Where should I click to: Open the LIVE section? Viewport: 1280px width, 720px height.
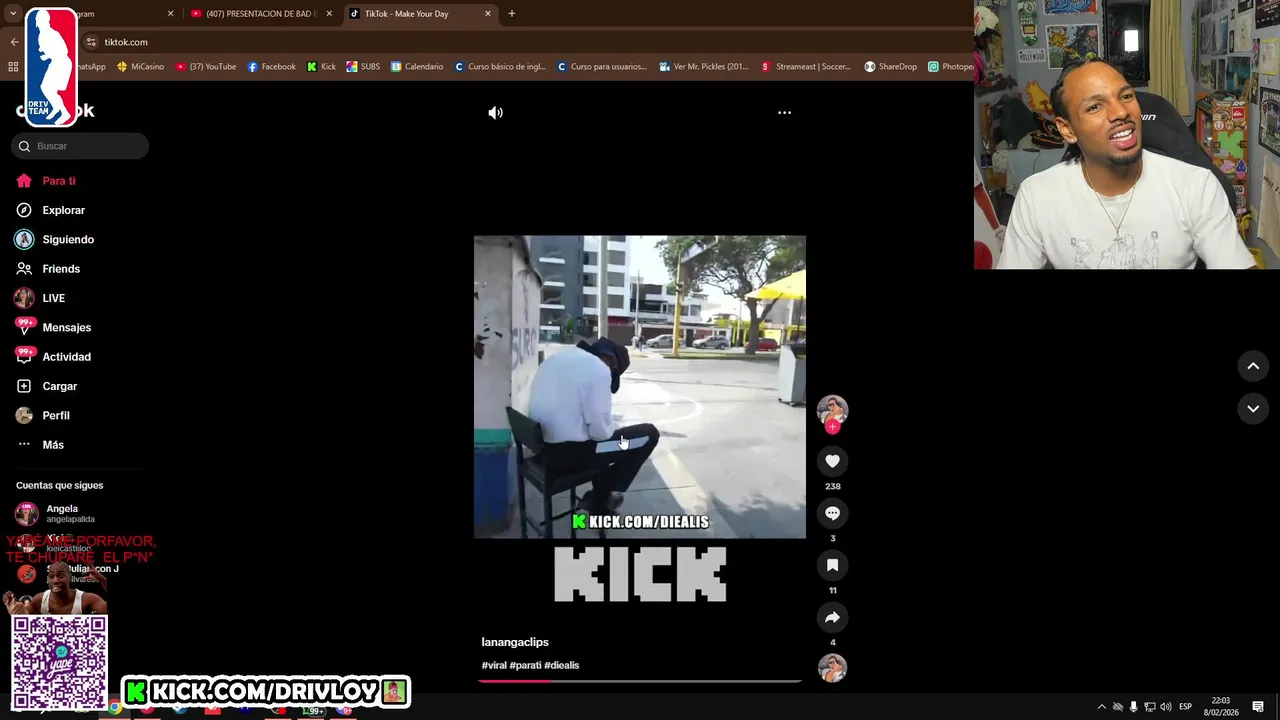coord(53,298)
